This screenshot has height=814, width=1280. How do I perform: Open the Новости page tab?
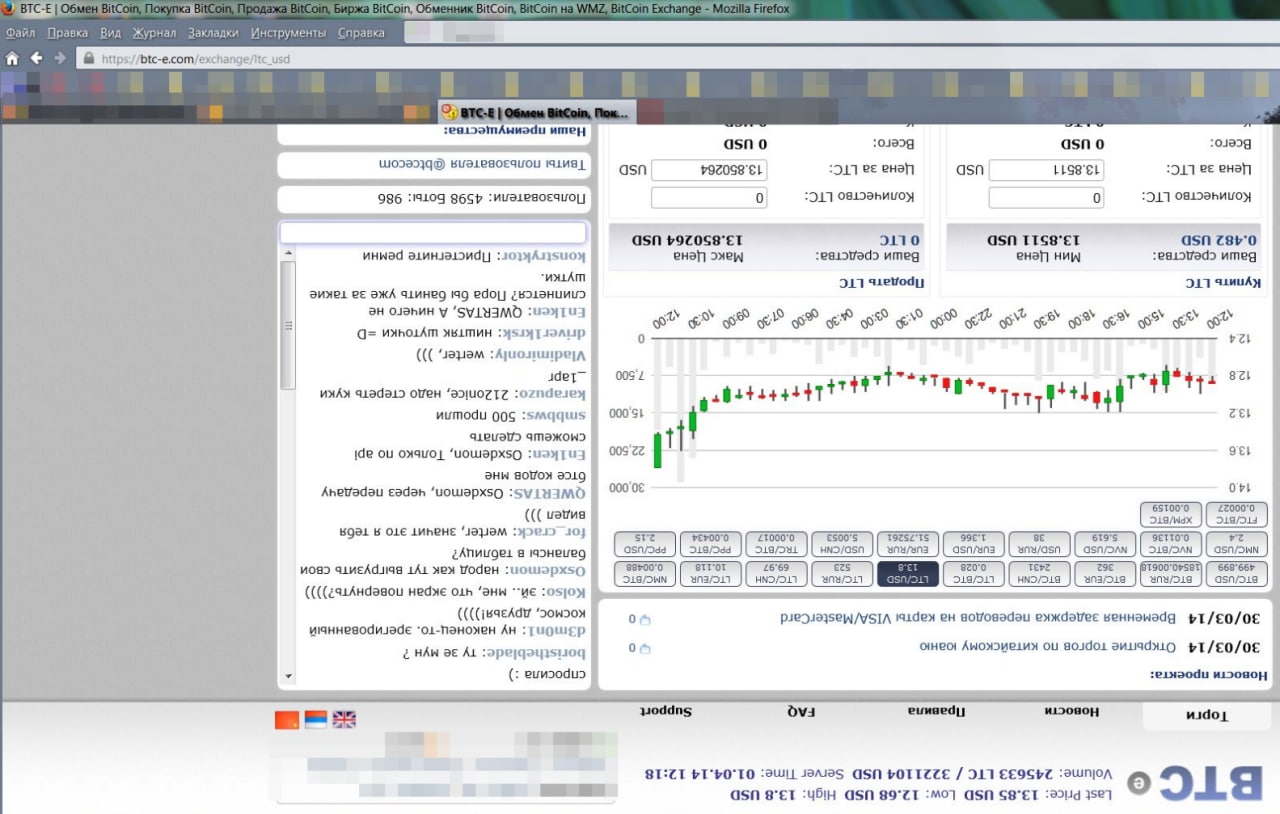pos(1073,711)
